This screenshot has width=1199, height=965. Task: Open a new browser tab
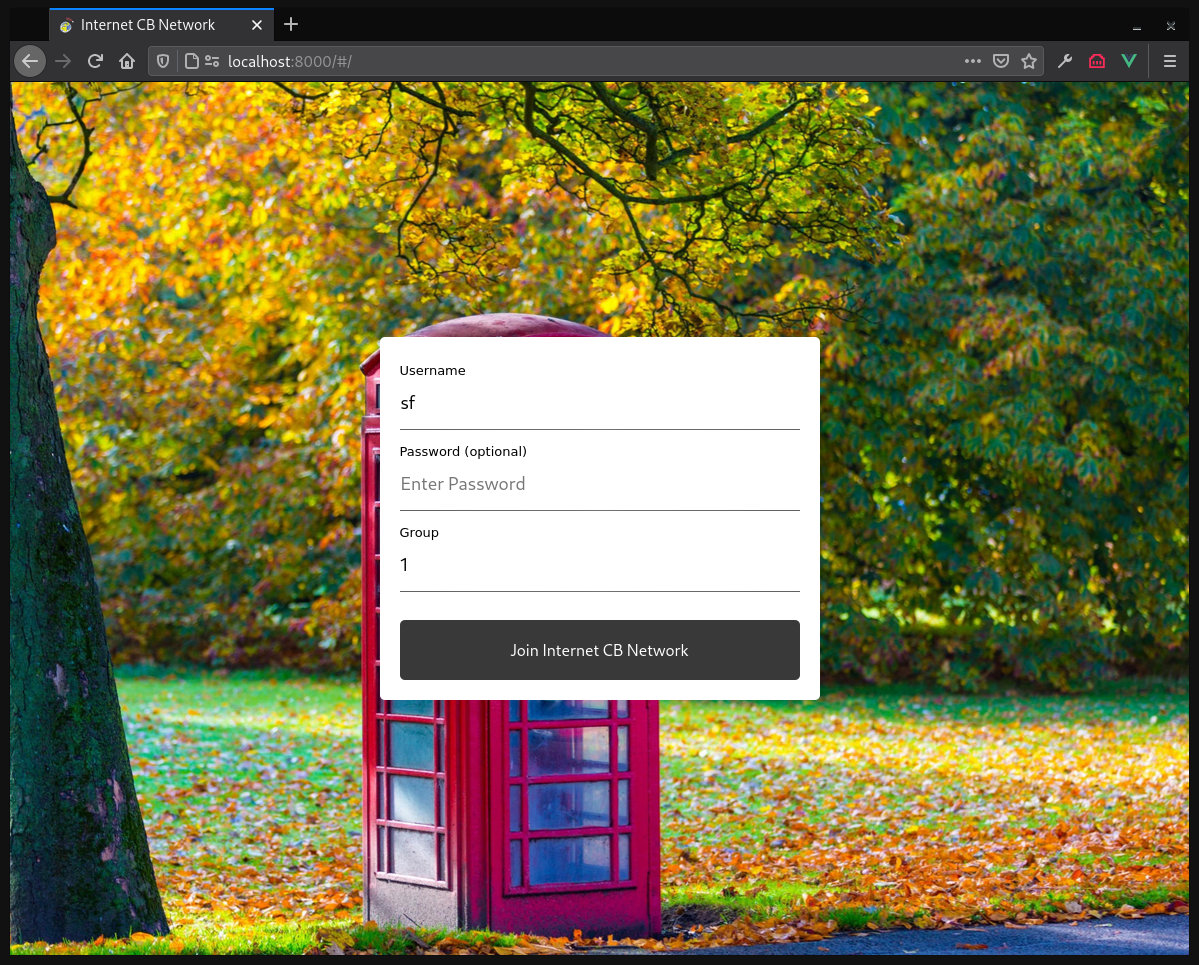click(x=291, y=24)
